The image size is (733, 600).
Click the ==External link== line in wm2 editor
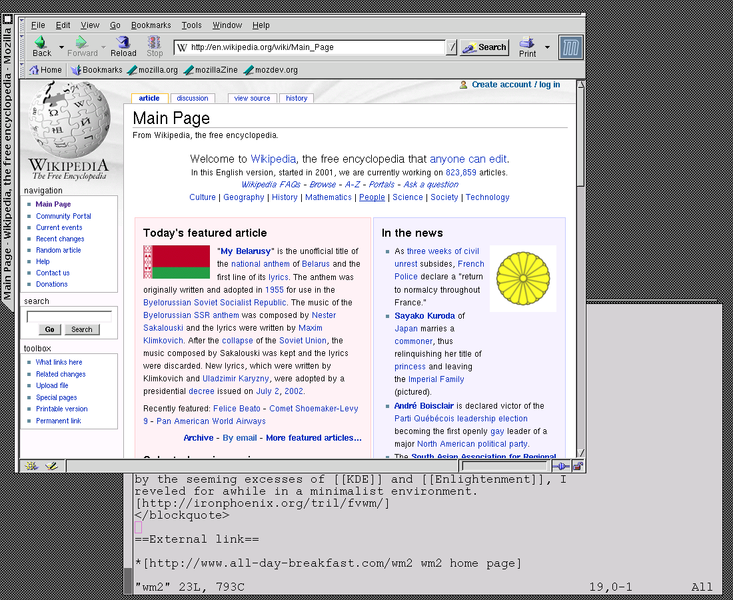pos(197,539)
